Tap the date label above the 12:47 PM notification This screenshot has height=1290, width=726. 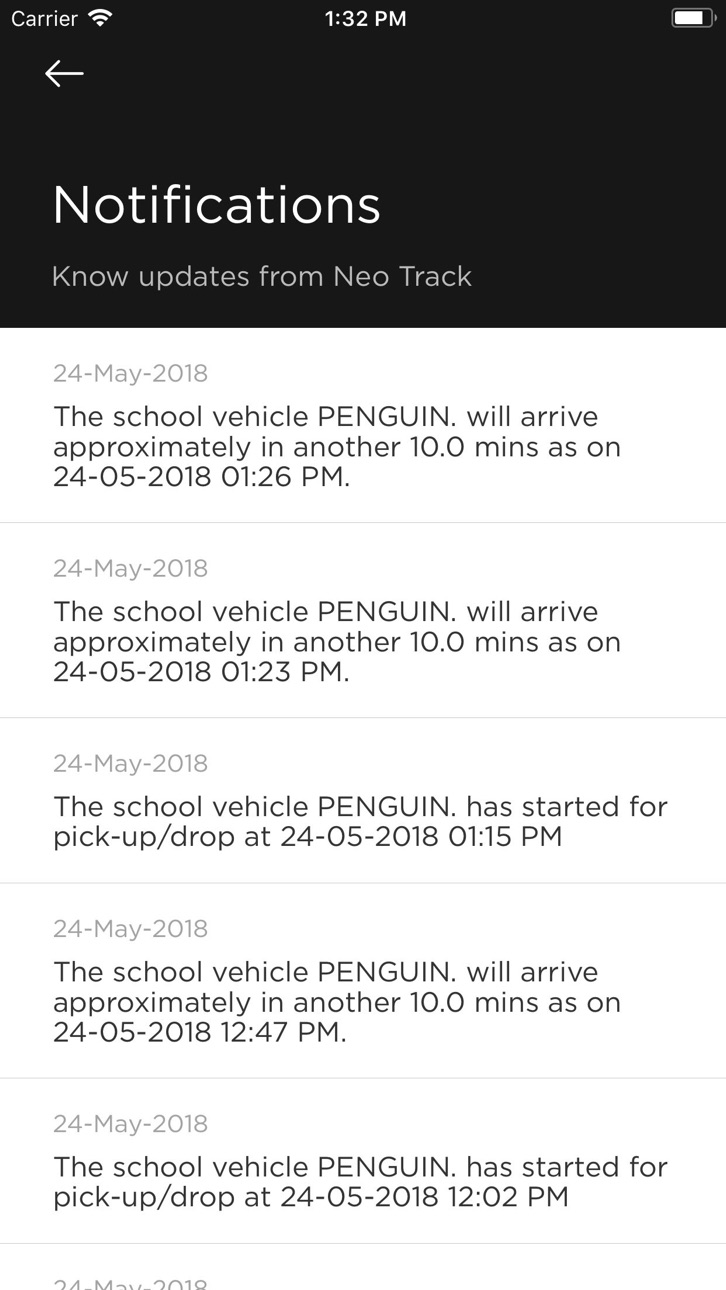[131, 928]
